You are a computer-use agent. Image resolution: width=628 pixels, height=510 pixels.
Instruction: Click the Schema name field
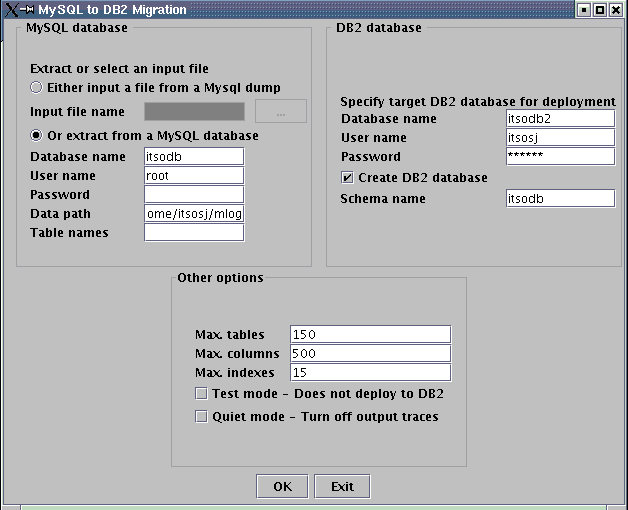tap(560, 198)
